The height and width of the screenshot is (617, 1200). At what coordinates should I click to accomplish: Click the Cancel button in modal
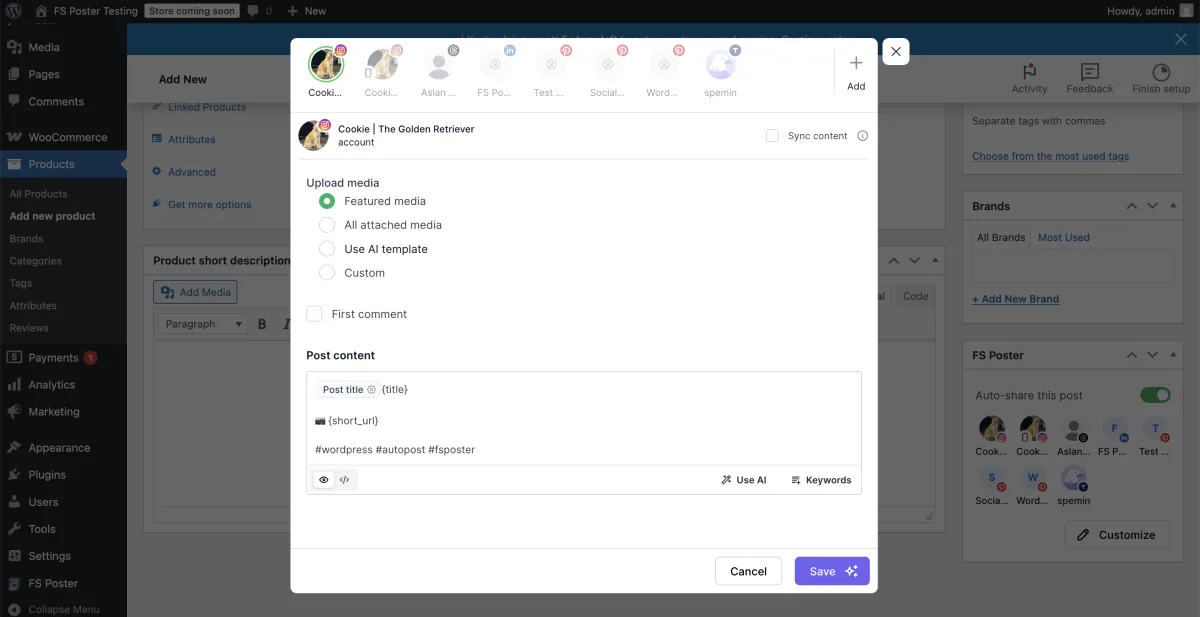748,571
